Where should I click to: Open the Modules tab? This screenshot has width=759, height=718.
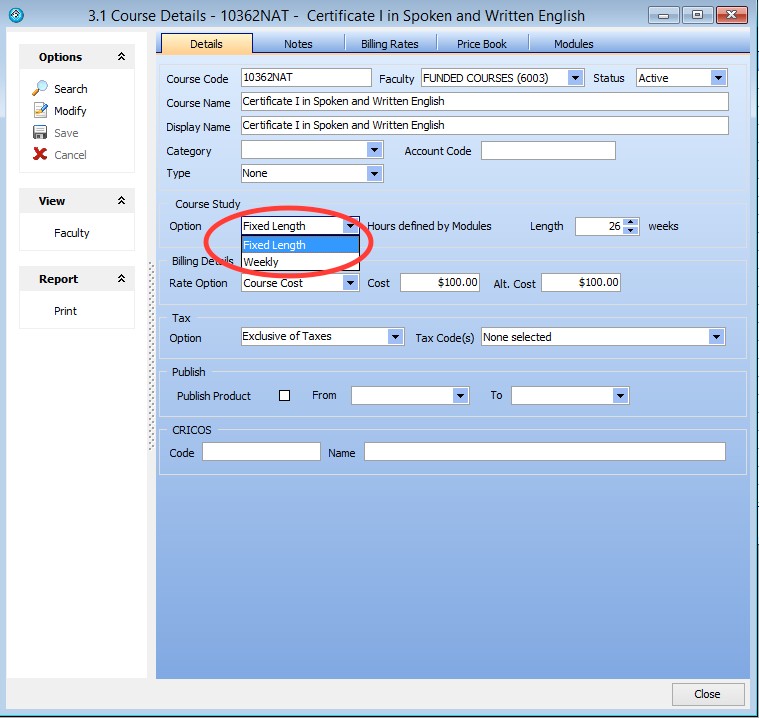click(x=573, y=44)
